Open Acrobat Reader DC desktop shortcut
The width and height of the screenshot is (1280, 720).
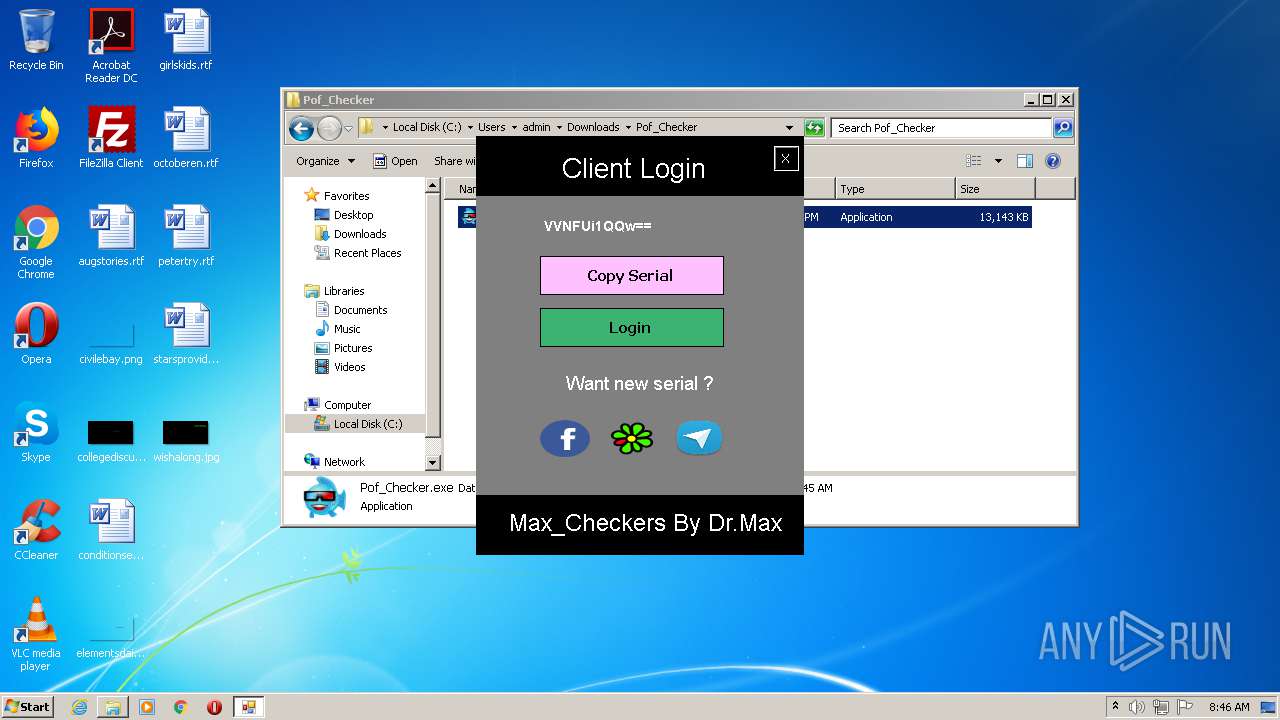click(x=111, y=47)
